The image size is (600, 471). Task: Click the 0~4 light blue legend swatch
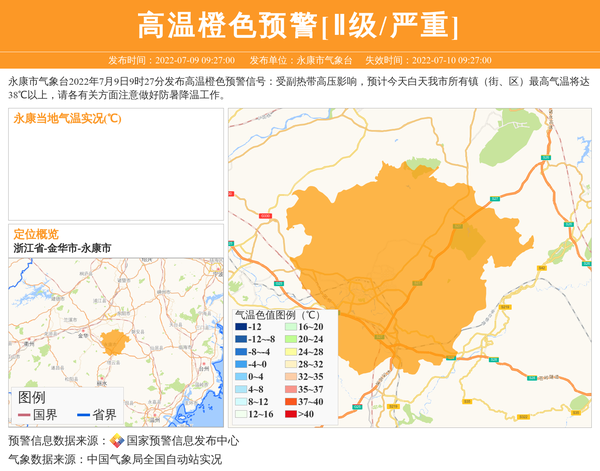[x=240, y=377]
